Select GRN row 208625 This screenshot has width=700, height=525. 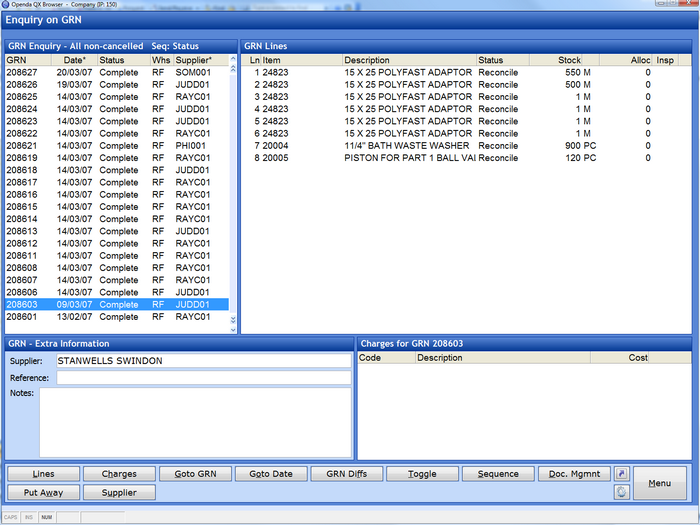tap(117, 97)
